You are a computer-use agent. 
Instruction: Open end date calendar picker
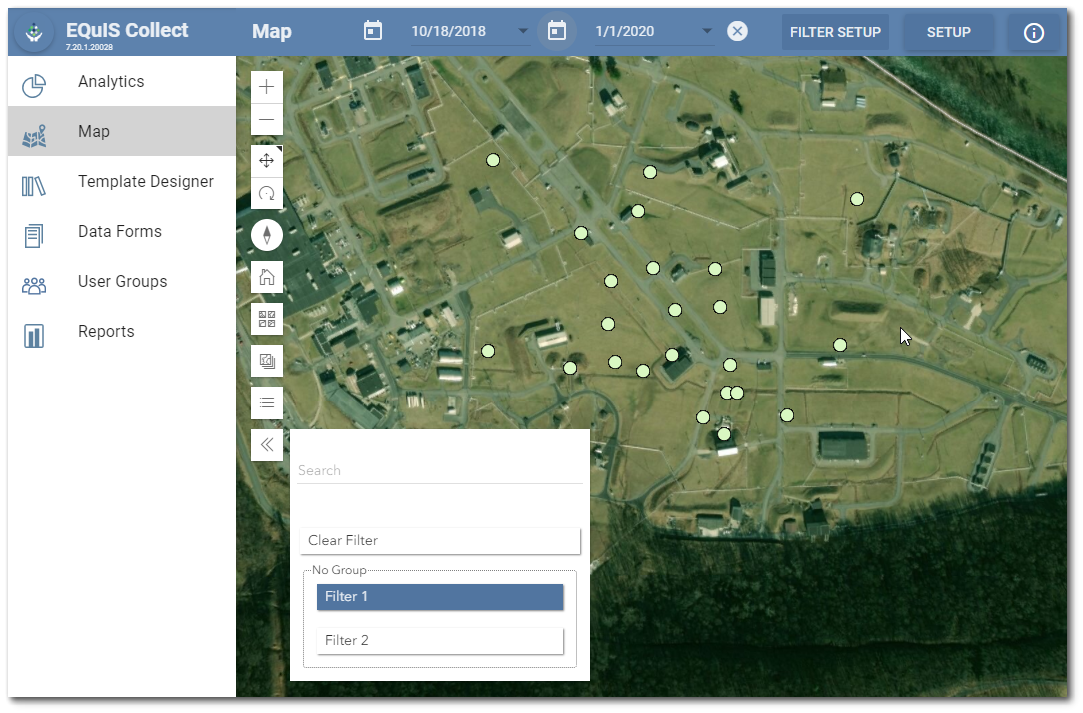[x=557, y=31]
